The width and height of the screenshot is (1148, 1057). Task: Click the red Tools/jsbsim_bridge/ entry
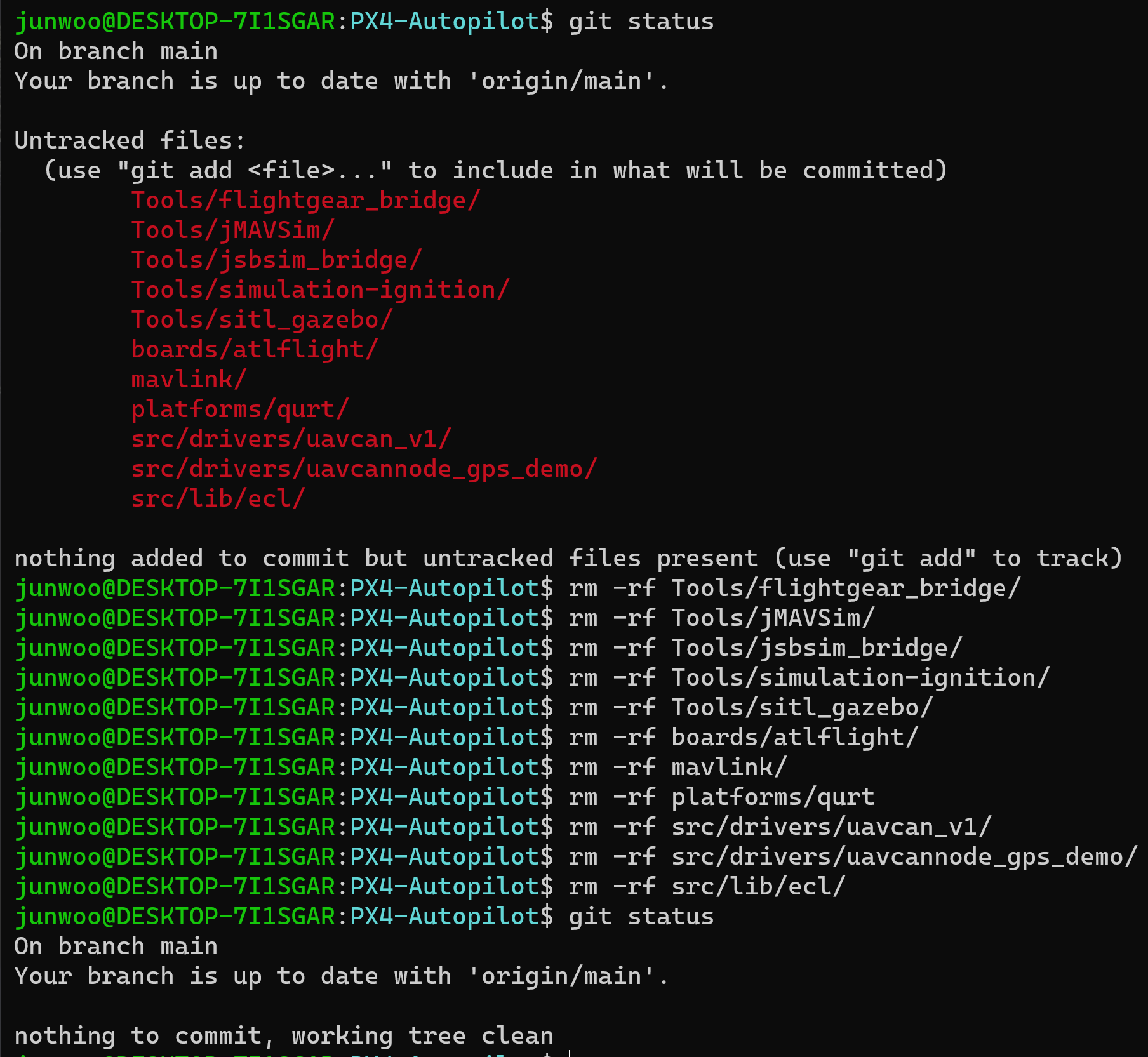(276, 260)
